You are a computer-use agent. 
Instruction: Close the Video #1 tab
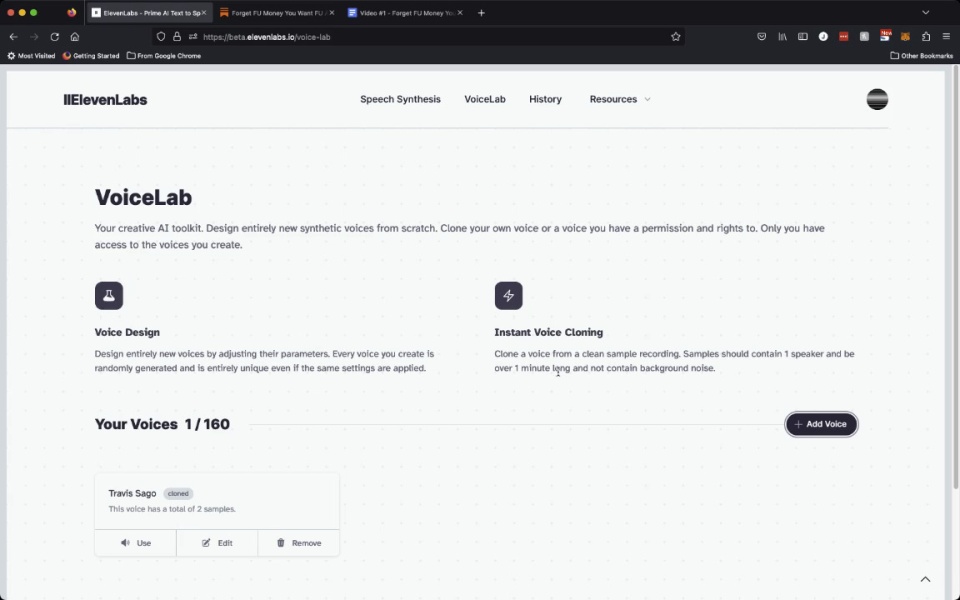pos(460,13)
